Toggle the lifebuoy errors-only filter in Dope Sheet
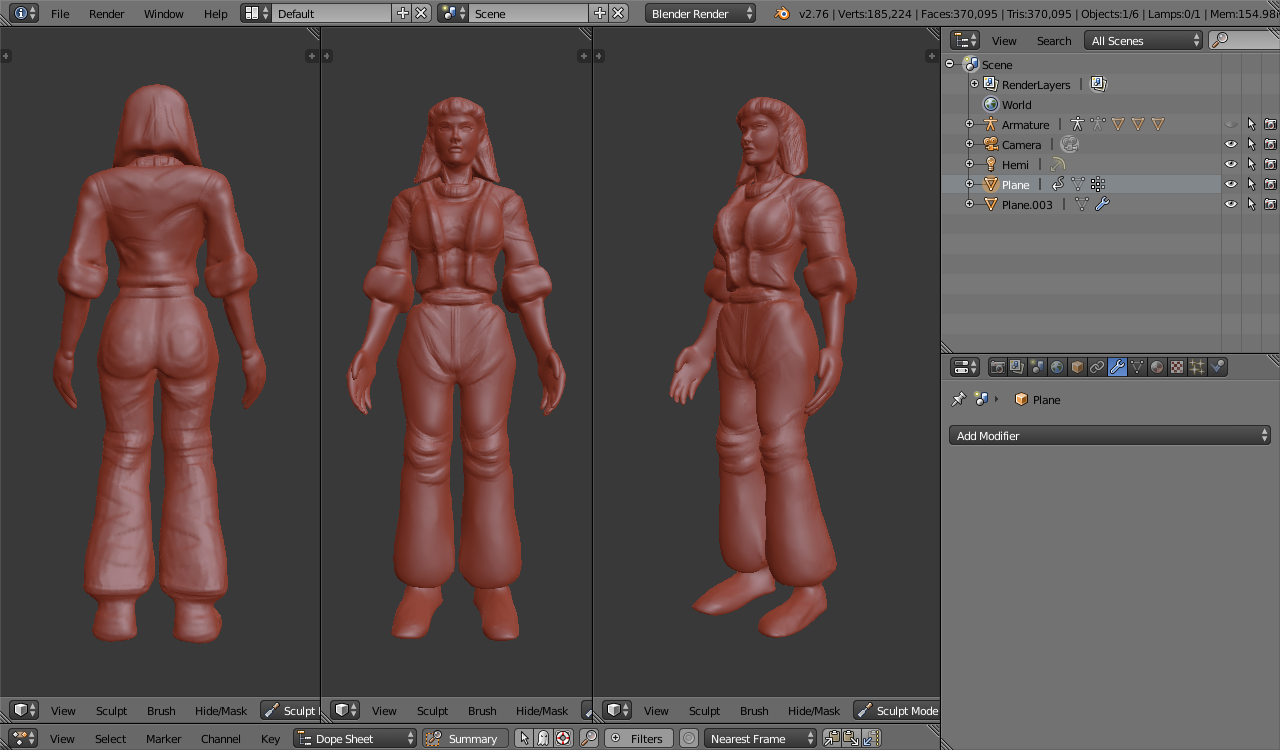Image resolution: width=1280 pixels, height=750 pixels. pyautogui.click(x=563, y=738)
